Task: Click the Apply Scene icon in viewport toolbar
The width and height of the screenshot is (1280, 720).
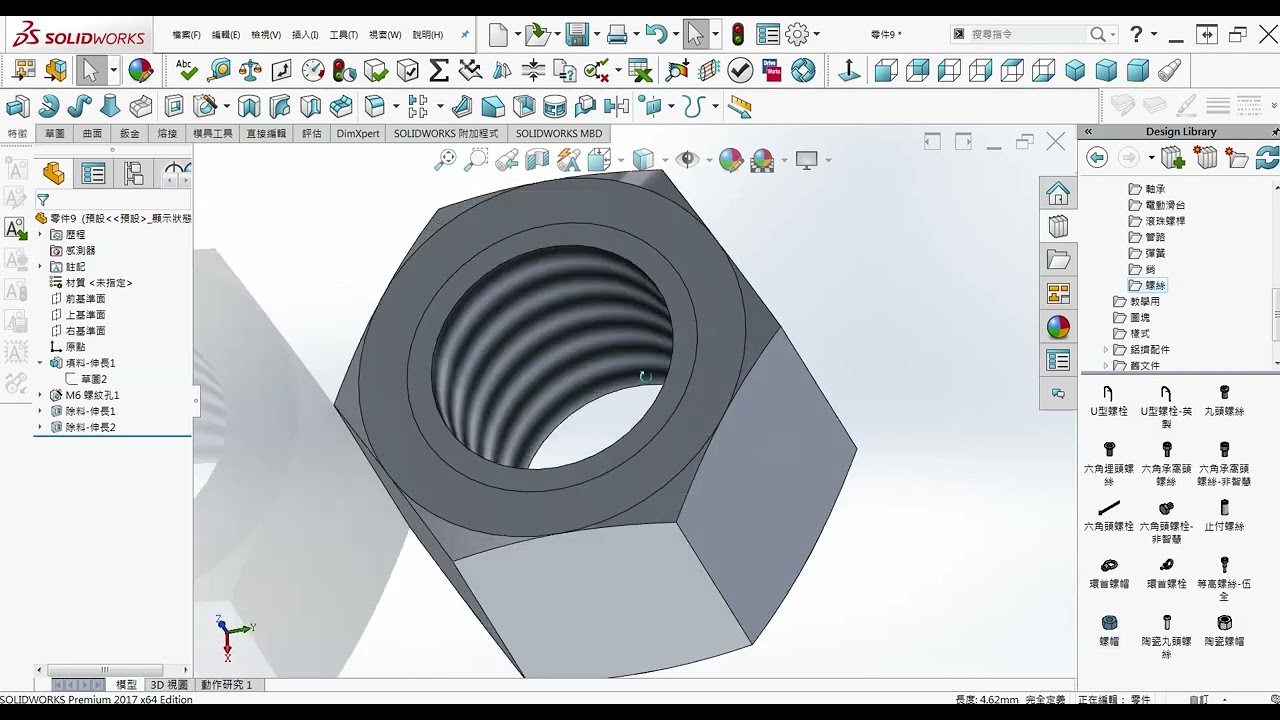Action: coord(762,159)
